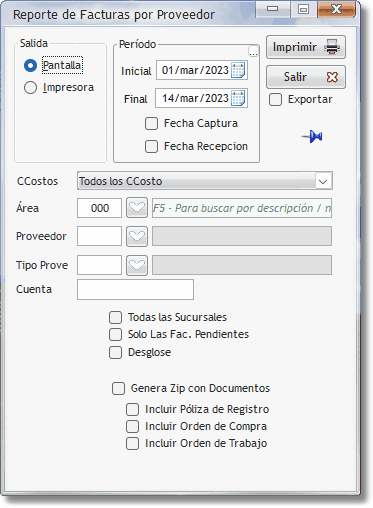This screenshot has height=508, width=373.
Task: Open calendar picker for Inicial date
Action: (x=238, y=70)
